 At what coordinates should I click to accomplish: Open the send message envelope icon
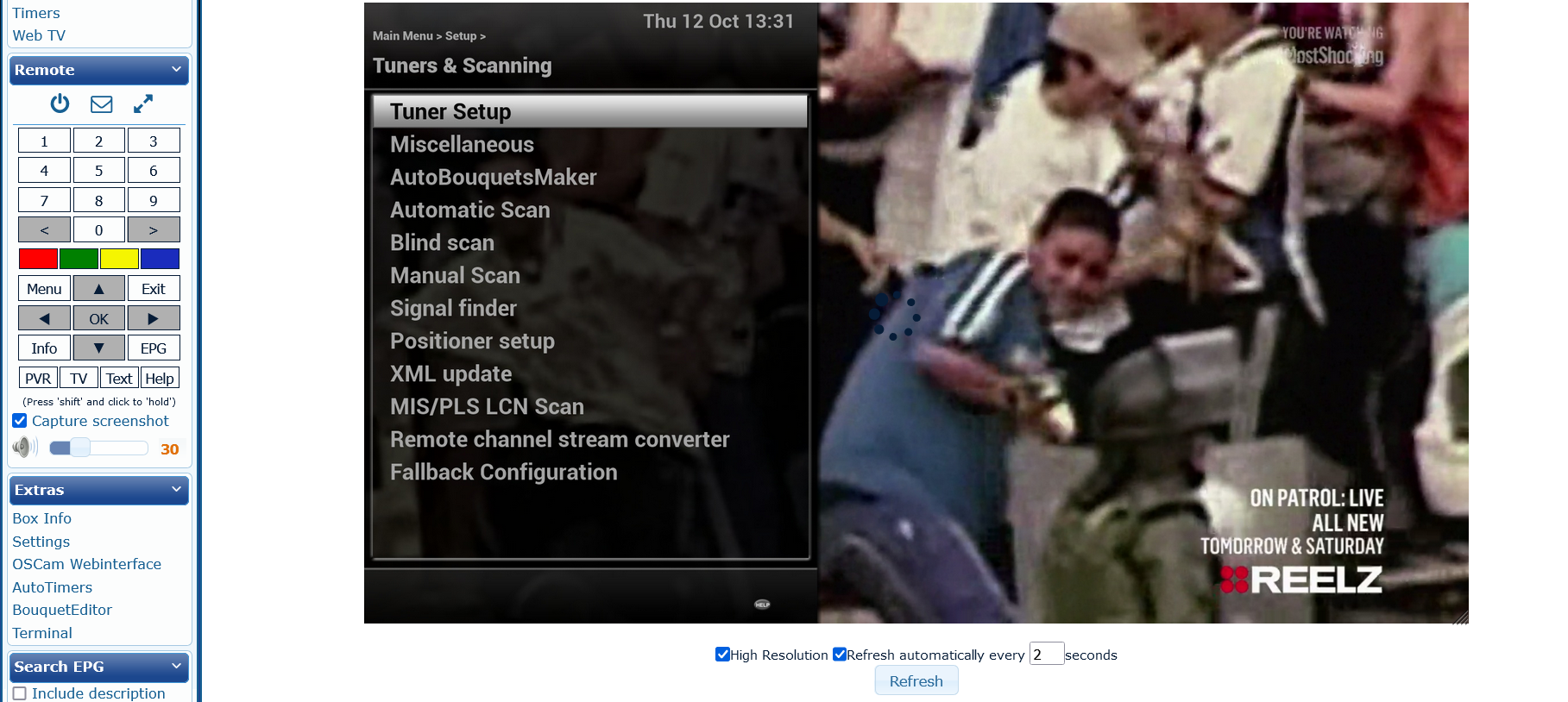click(102, 104)
